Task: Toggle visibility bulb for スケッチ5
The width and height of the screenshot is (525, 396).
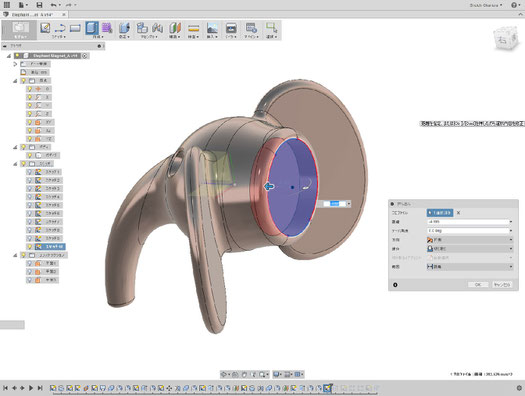Action: (30, 205)
